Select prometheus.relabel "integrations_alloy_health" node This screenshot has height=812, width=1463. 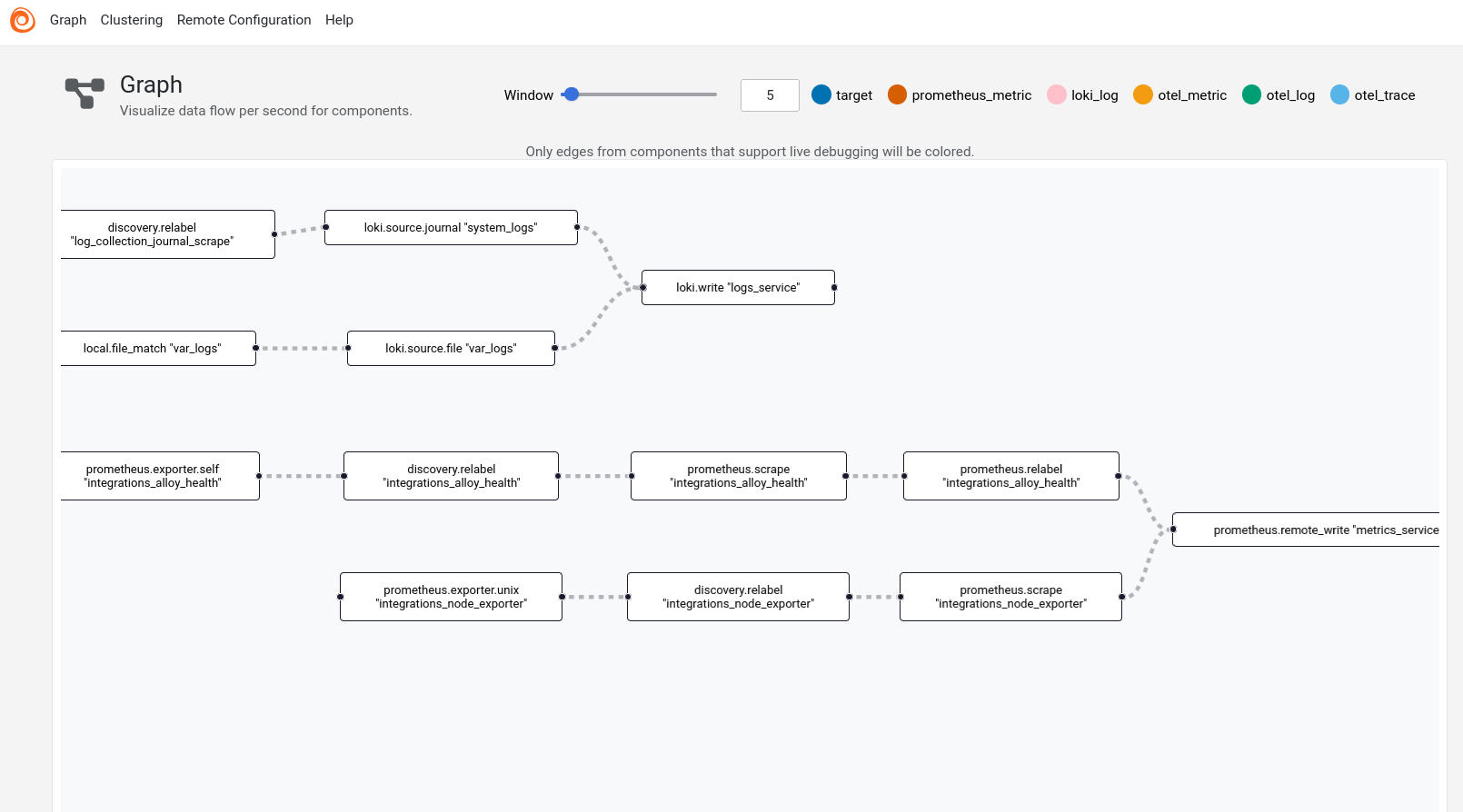coord(1010,476)
